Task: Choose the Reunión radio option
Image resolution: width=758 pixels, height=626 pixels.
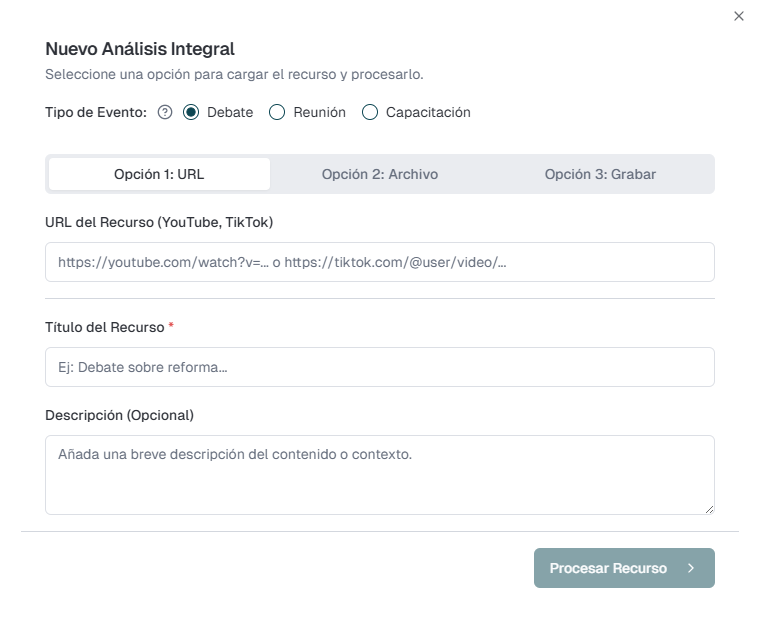Action: pyautogui.click(x=277, y=112)
